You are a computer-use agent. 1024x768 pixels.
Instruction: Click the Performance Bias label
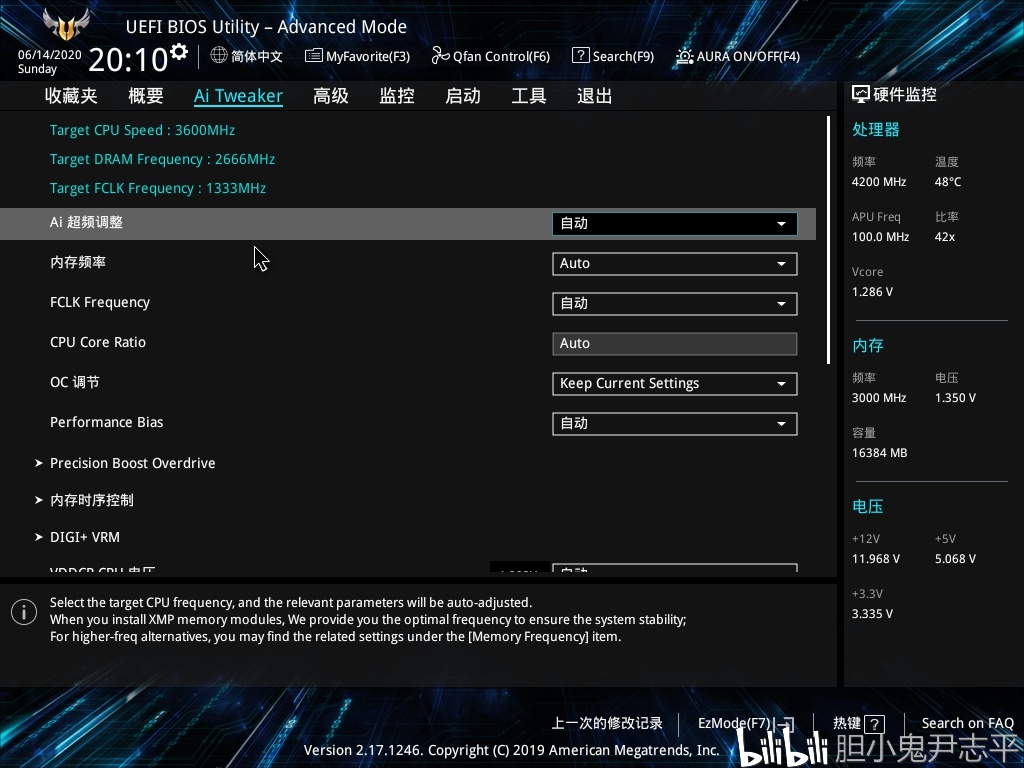[x=106, y=422]
